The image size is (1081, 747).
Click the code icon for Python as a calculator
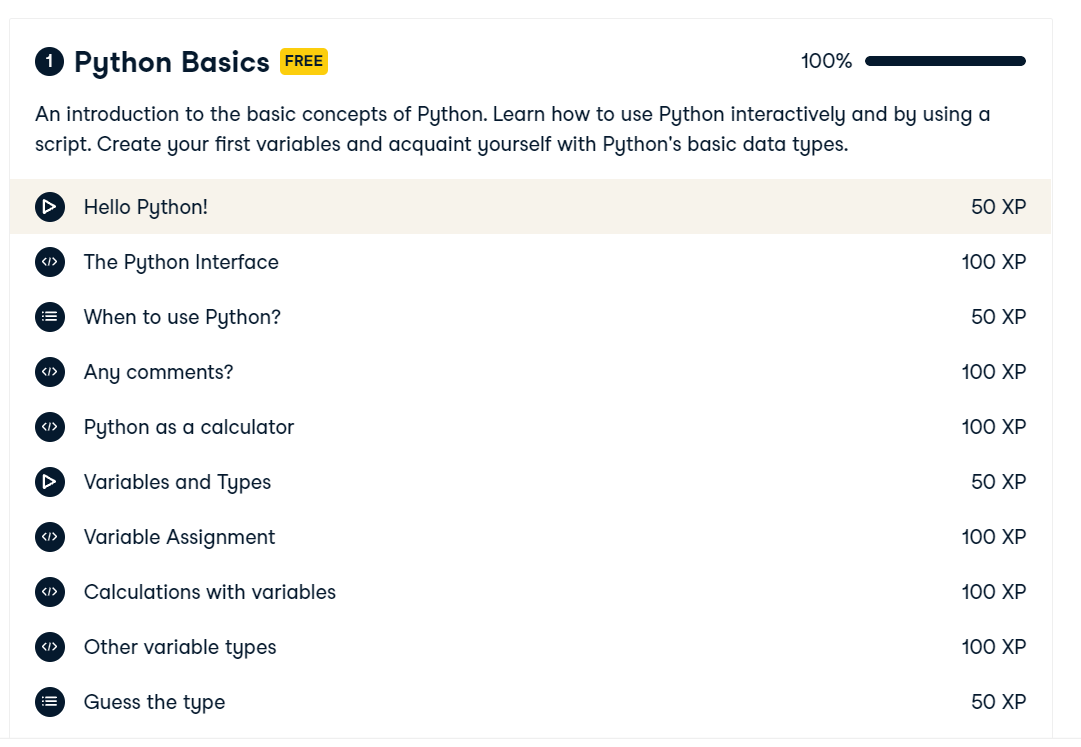[50, 427]
